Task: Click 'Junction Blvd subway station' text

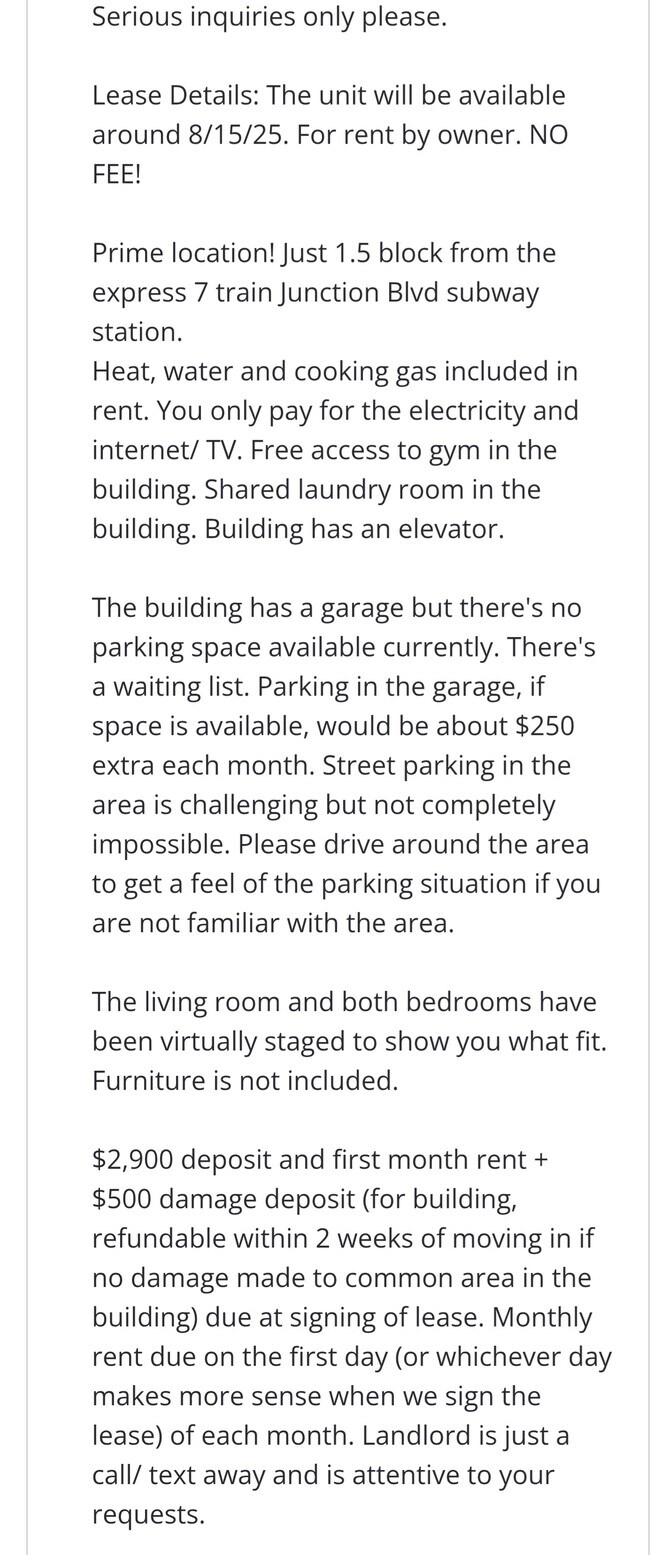Action: tap(315, 312)
